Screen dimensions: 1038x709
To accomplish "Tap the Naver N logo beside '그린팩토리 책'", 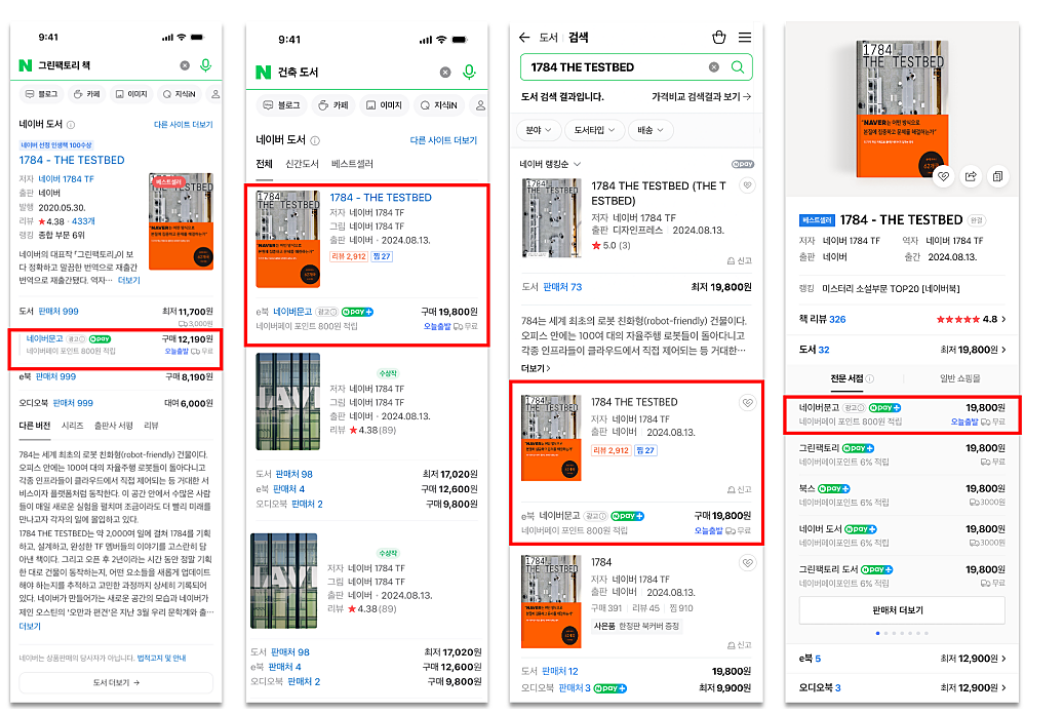I will [25, 66].
